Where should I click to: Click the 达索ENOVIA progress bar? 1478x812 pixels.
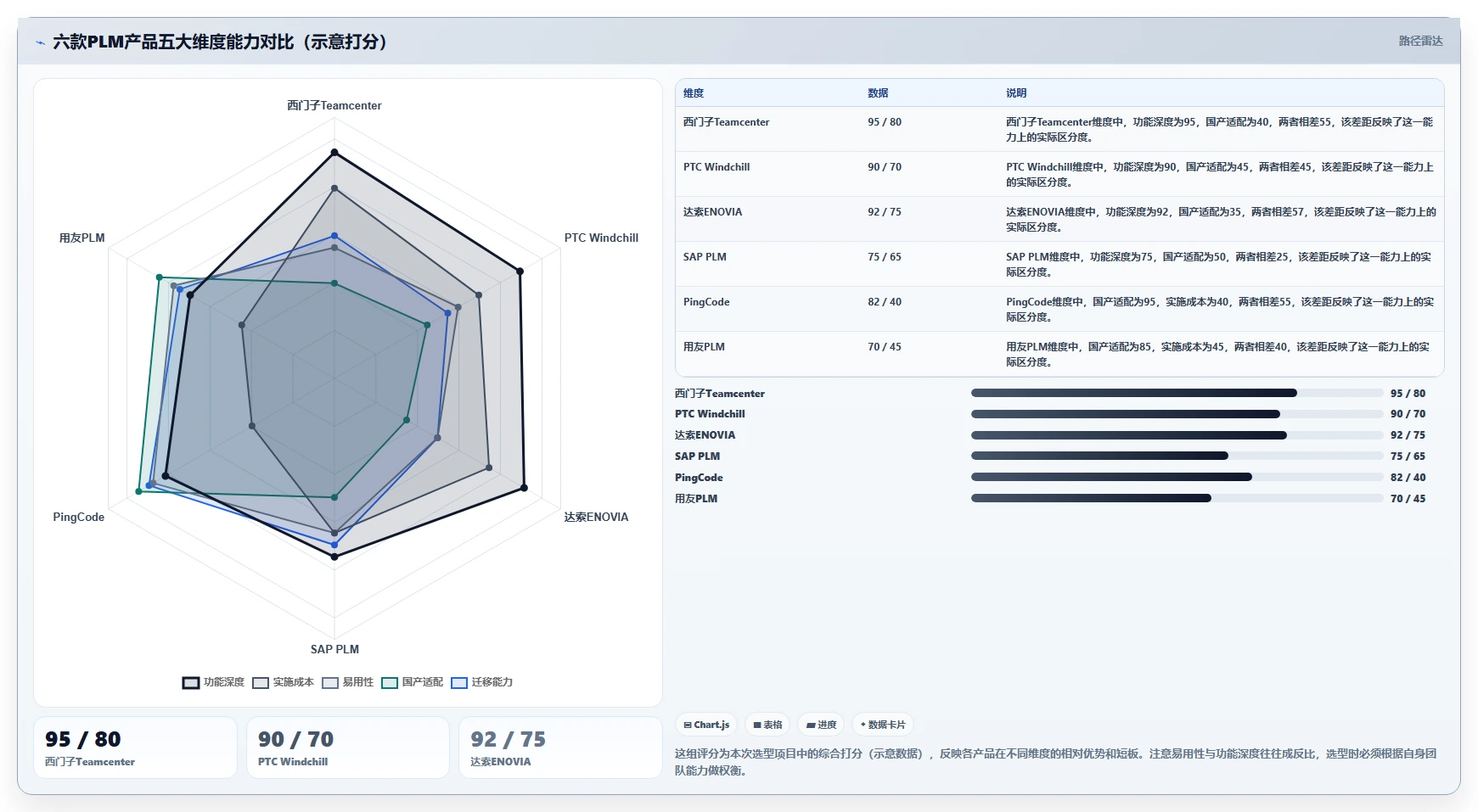click(1177, 435)
